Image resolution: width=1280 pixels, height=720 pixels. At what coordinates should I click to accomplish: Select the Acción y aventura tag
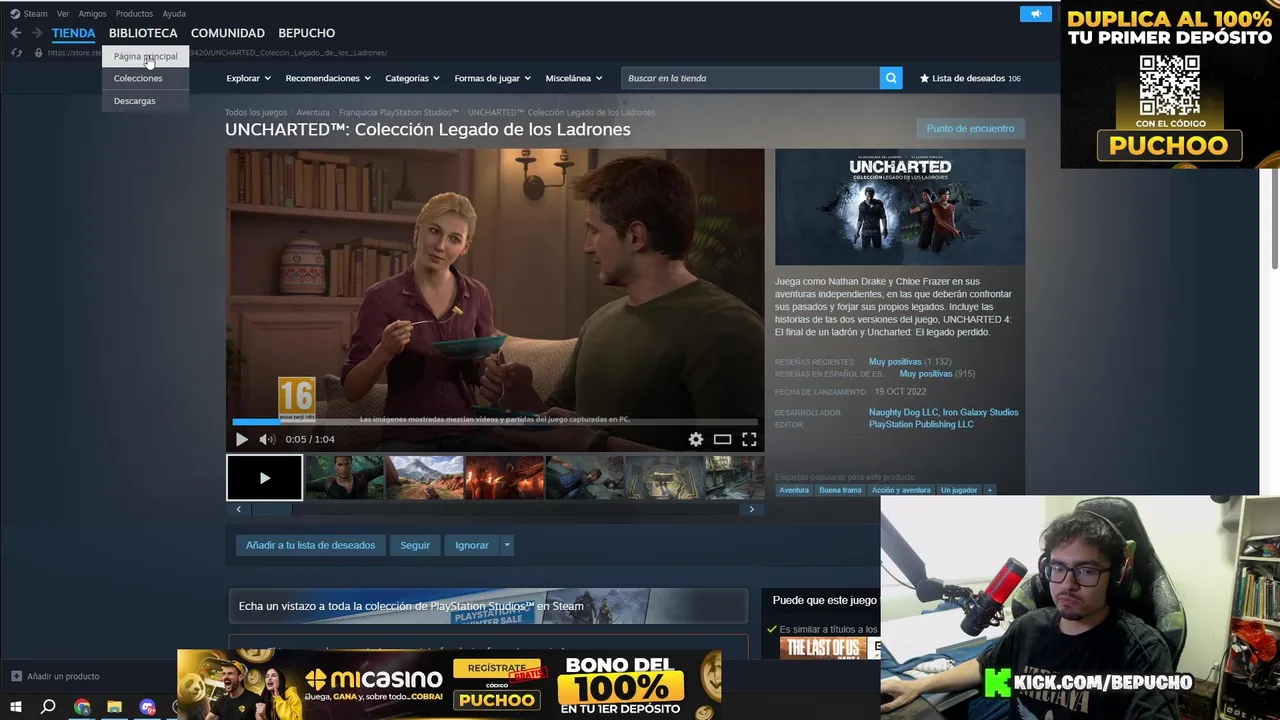pos(901,490)
